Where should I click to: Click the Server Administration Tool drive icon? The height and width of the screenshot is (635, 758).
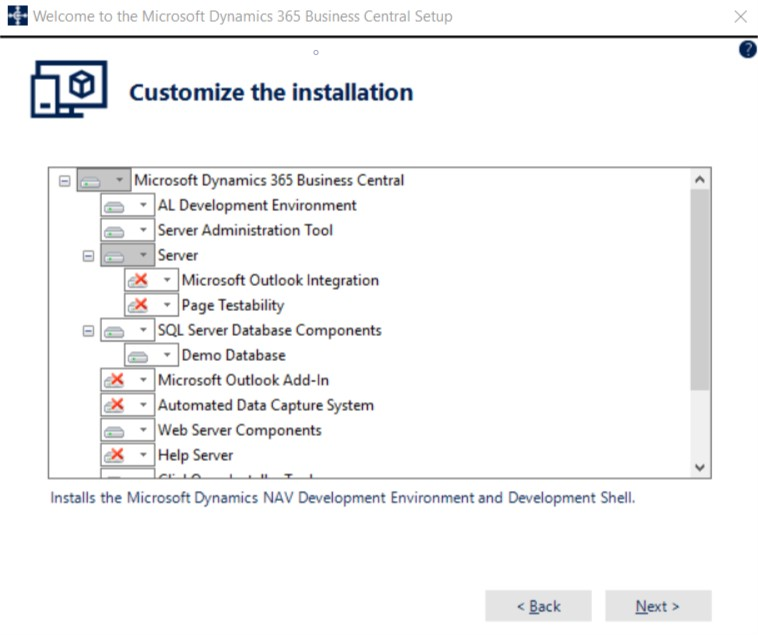(115, 231)
